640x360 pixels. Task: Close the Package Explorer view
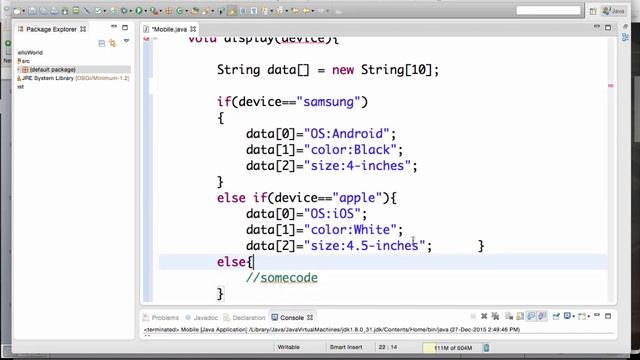pyautogui.click(x=83, y=29)
